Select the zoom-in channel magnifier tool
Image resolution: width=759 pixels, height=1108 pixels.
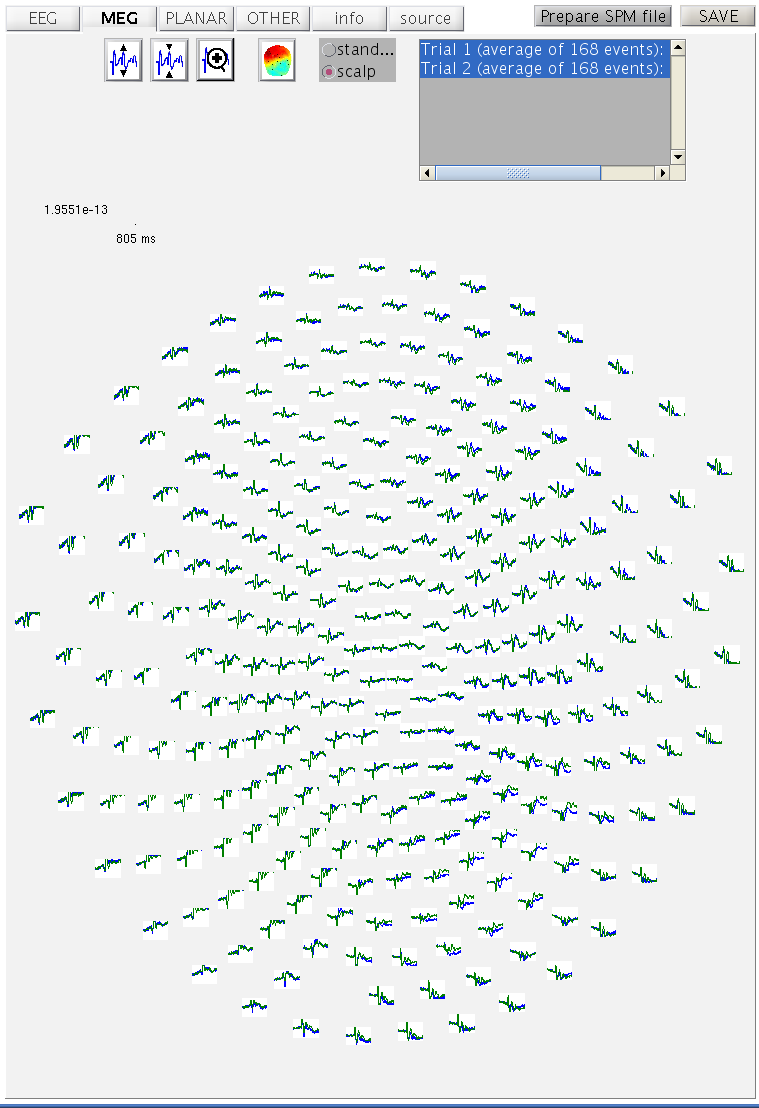(x=215, y=61)
